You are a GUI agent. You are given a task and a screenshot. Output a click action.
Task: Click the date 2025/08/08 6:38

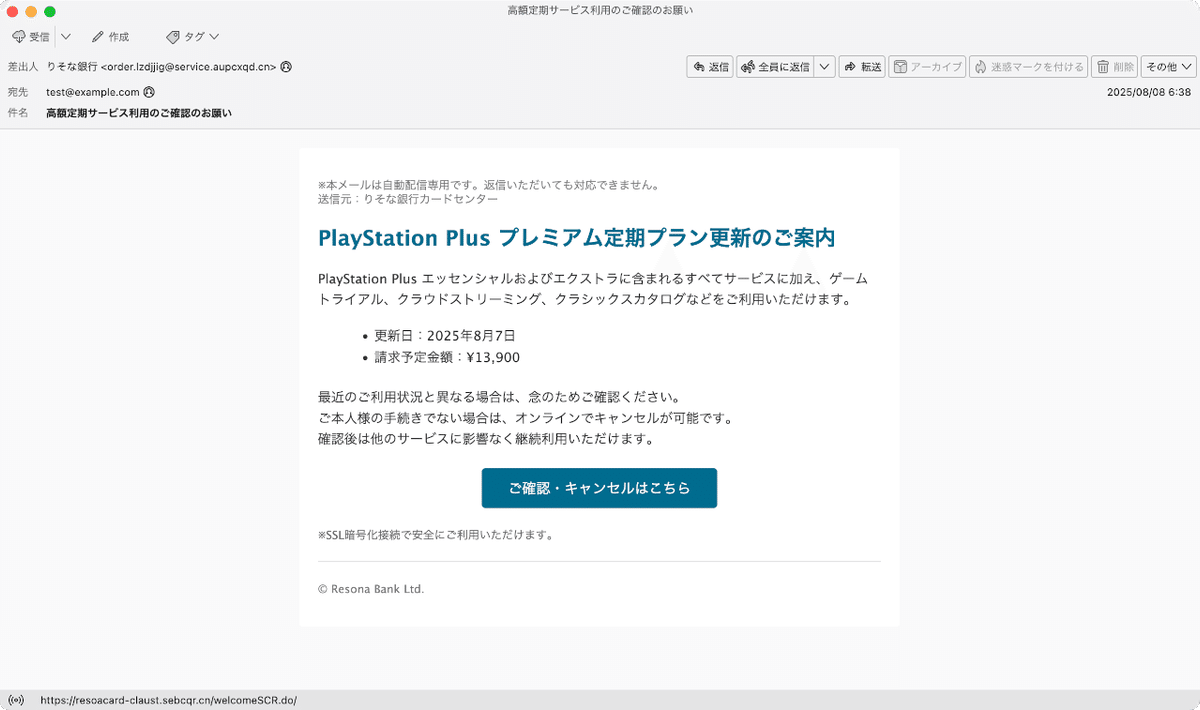(1149, 92)
